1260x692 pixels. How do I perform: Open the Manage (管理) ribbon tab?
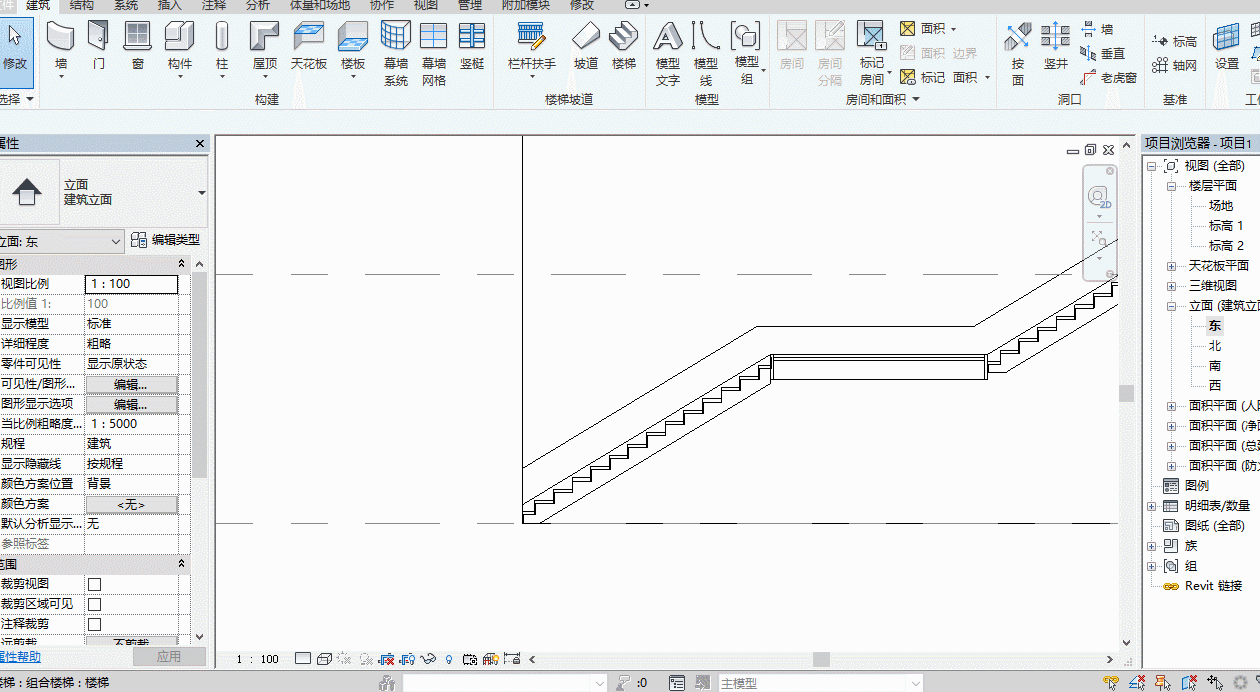(470, 5)
